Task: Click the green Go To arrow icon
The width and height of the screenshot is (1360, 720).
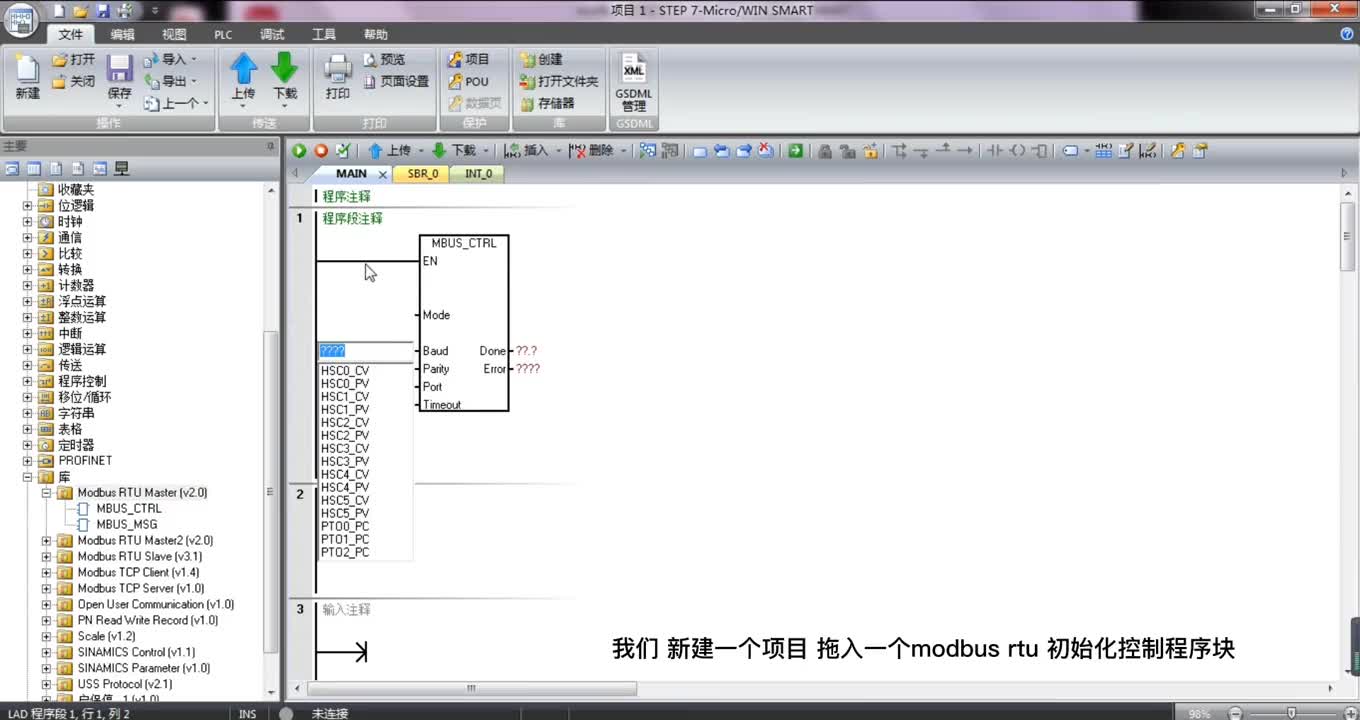Action: click(x=795, y=151)
